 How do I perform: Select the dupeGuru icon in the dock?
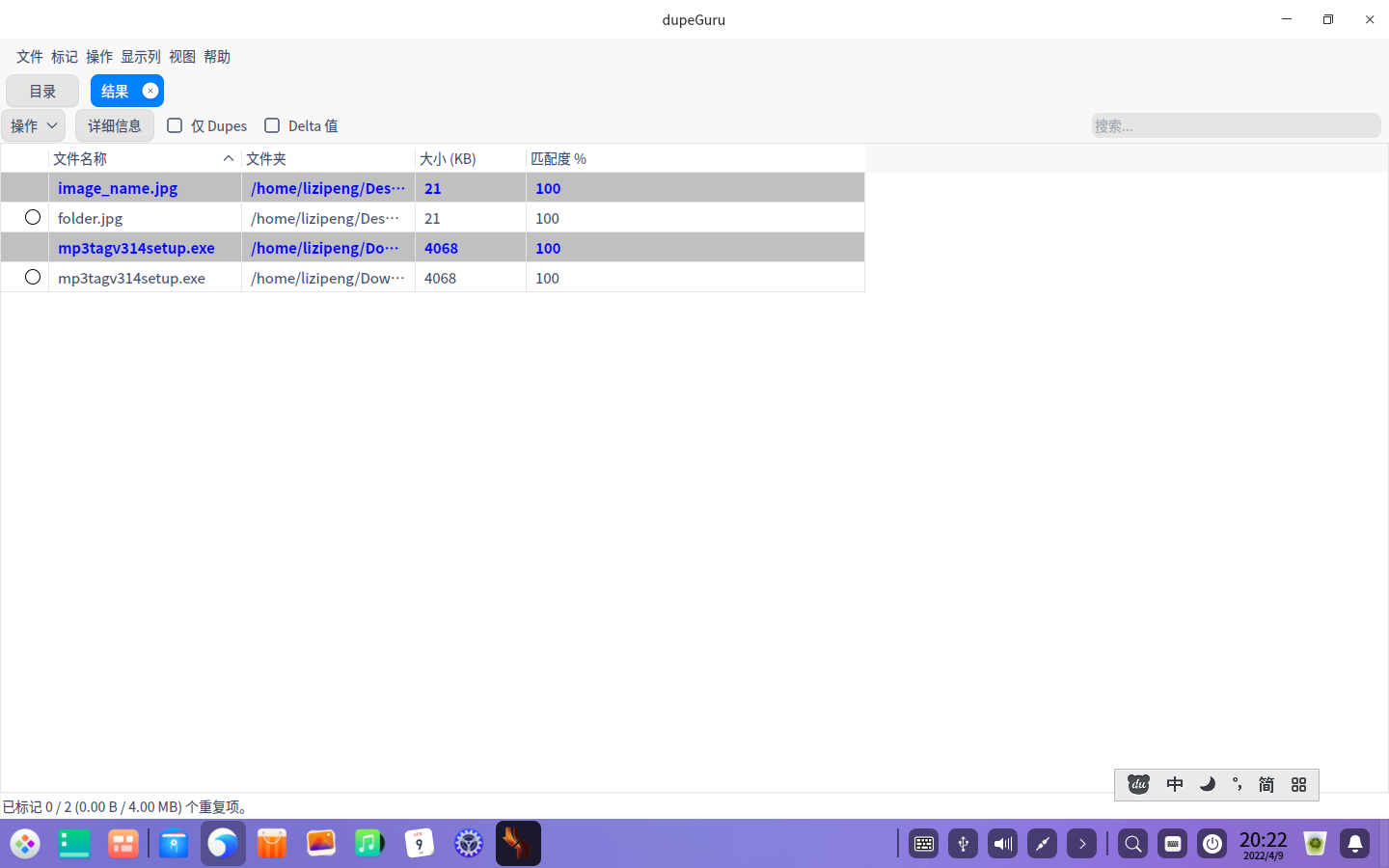pyautogui.click(x=518, y=844)
